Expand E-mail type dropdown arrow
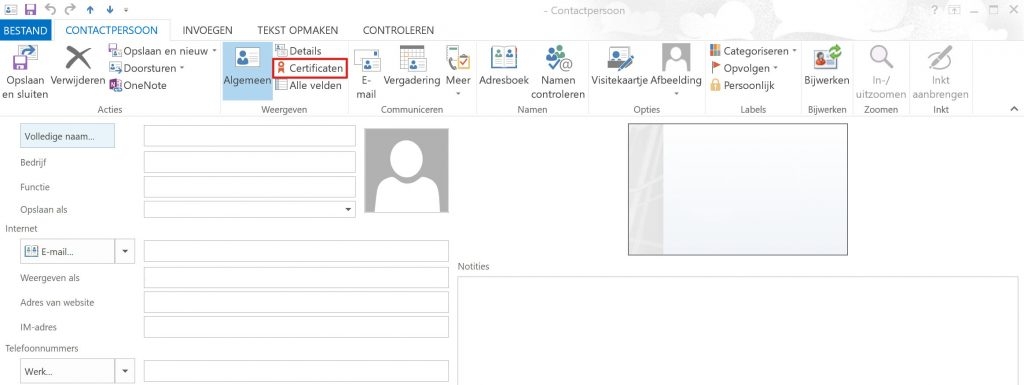This screenshot has width=1024, height=385. pos(125,251)
